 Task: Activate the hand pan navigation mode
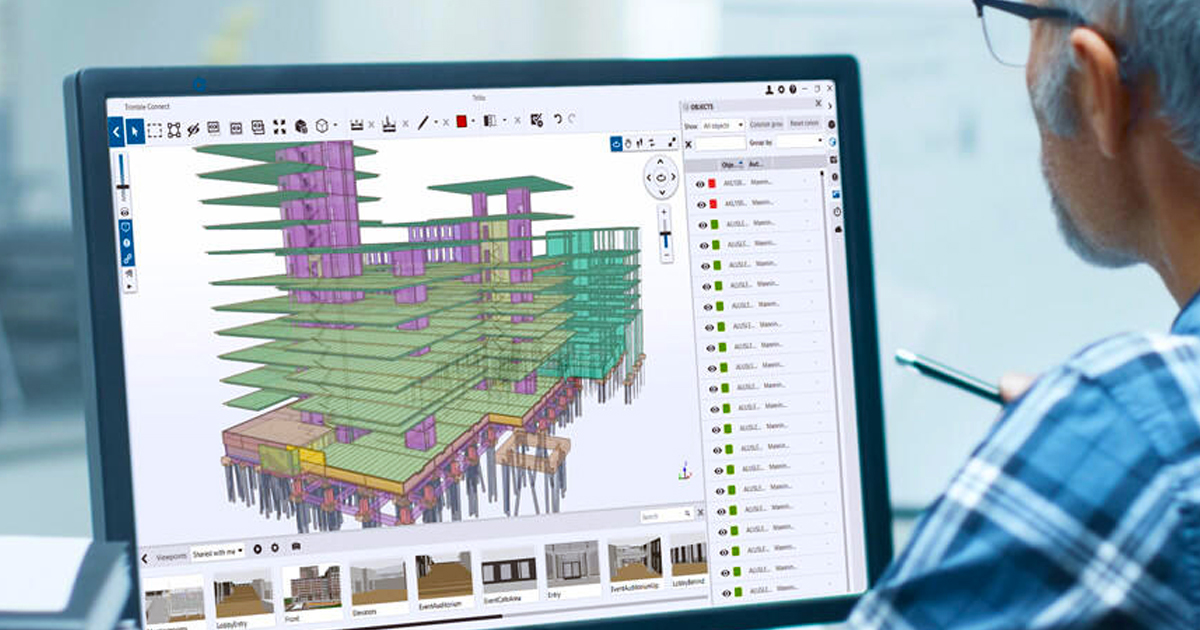click(628, 143)
